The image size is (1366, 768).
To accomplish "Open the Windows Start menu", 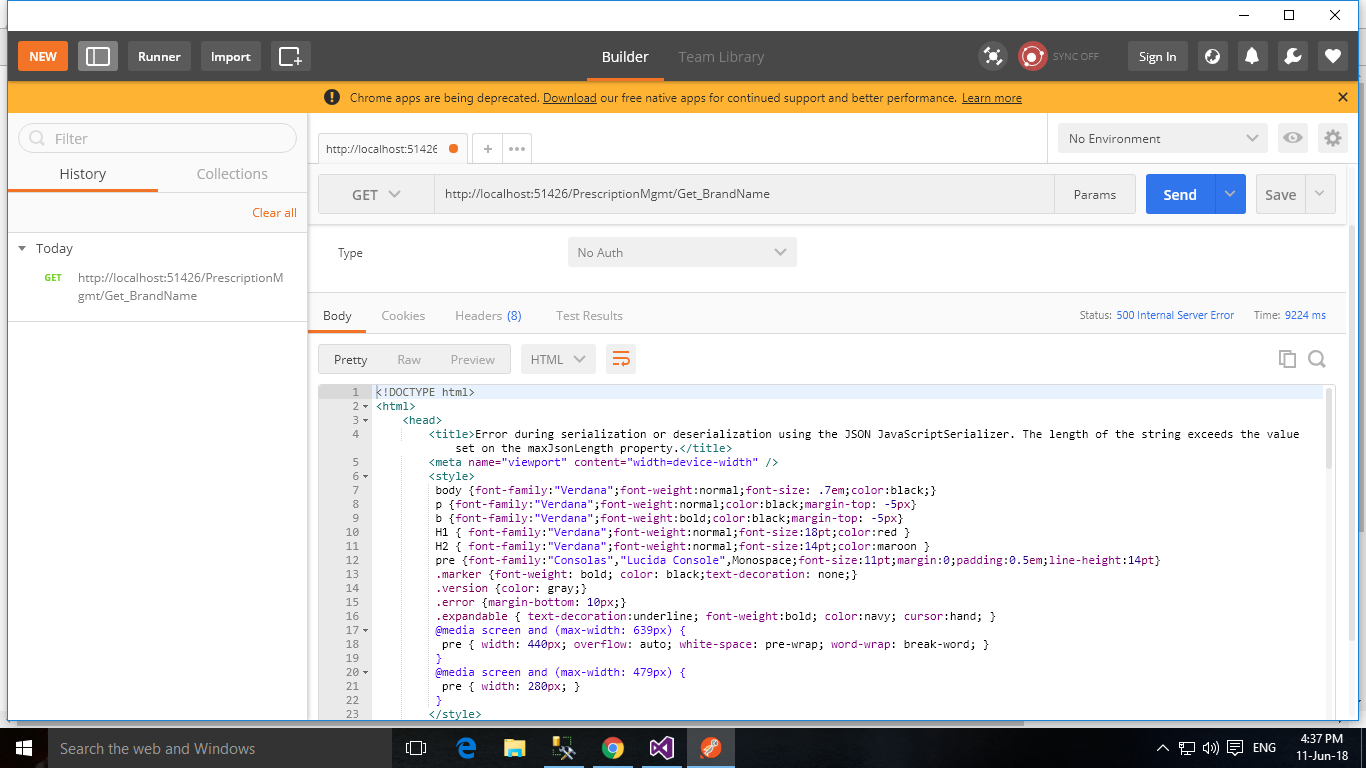I will coord(23,748).
